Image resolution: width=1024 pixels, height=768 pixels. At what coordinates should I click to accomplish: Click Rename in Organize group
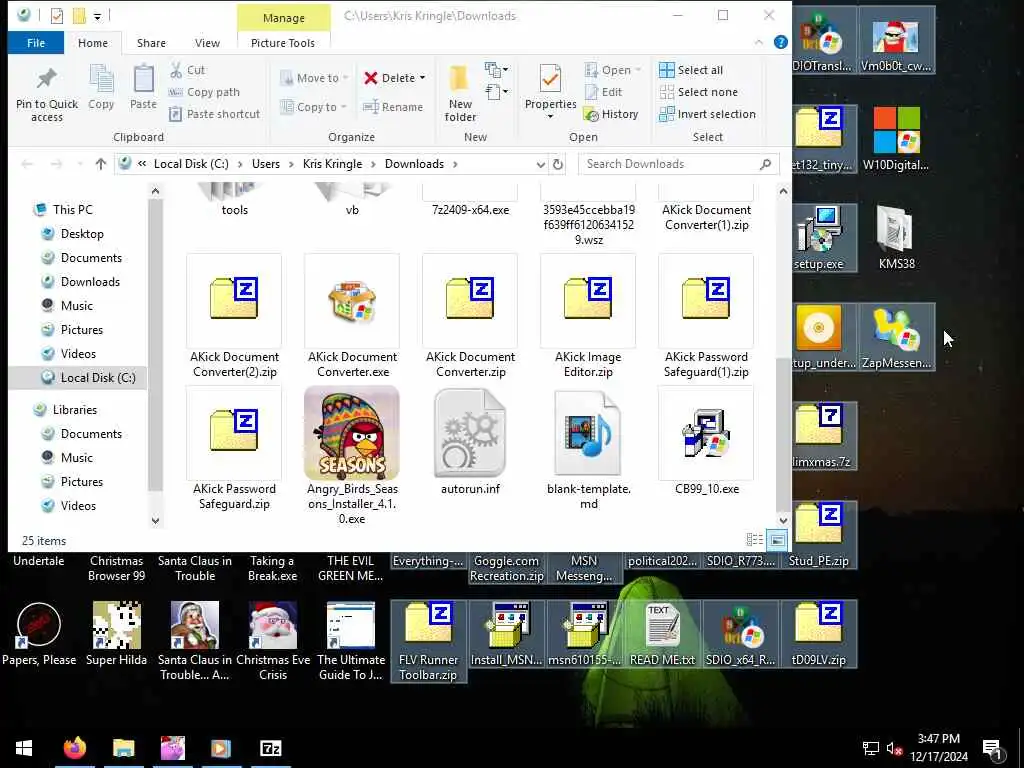(x=393, y=107)
